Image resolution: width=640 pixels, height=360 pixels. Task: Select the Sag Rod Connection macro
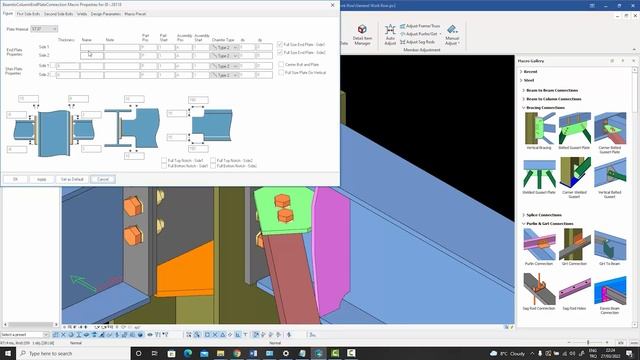[539, 292]
